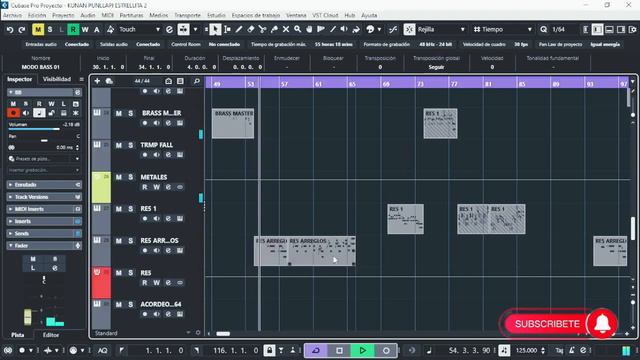Pick the Draw pencil tool
The image size is (640, 360).
(239, 29)
